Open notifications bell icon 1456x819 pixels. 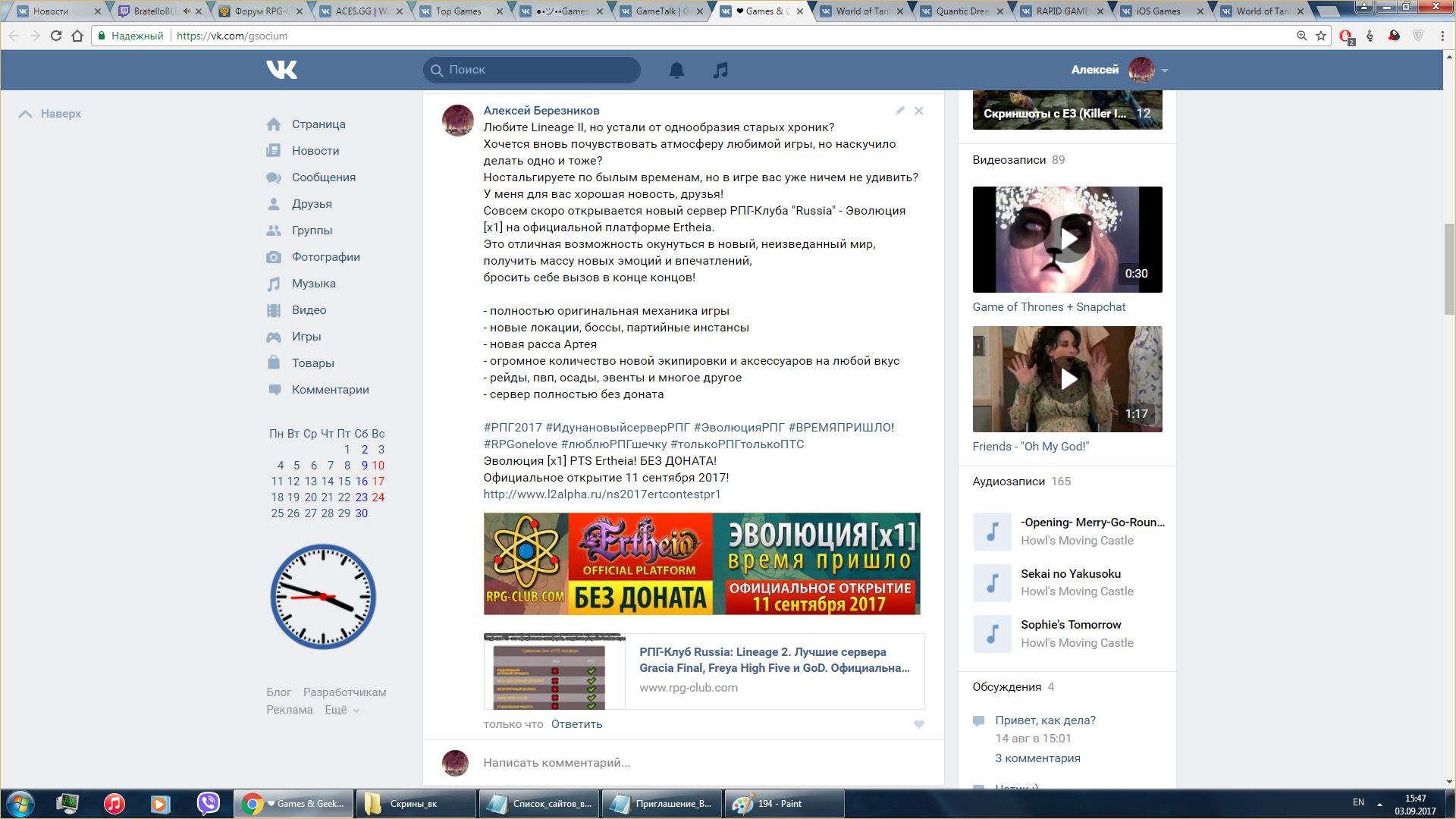point(676,70)
